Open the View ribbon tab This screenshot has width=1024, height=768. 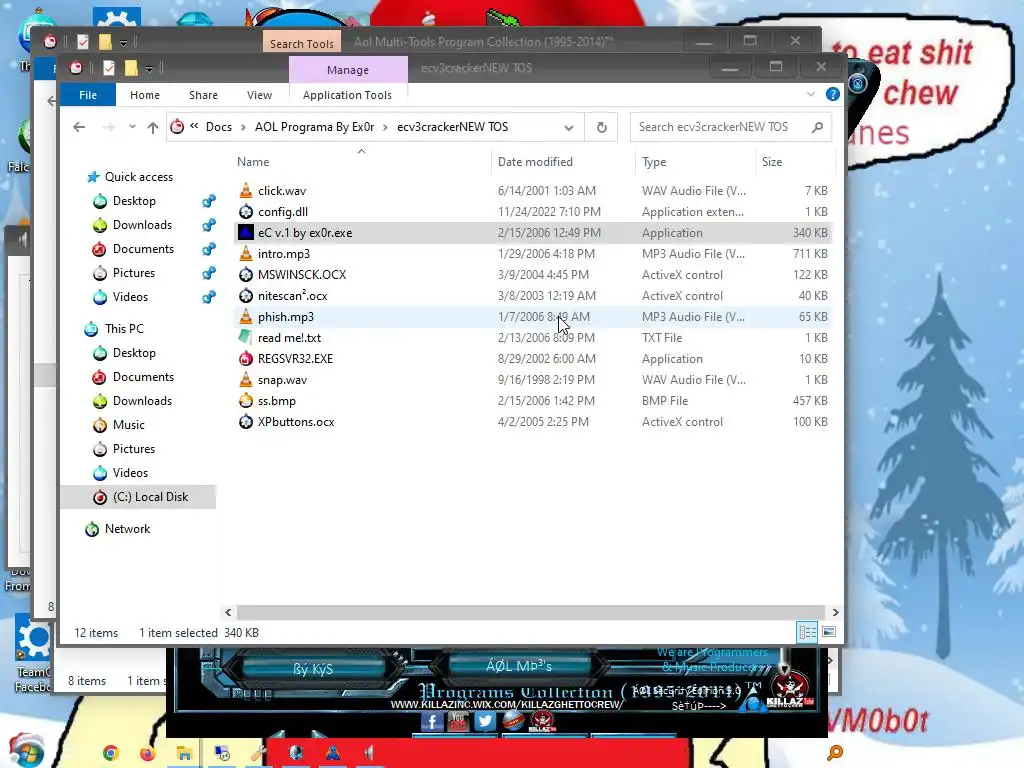[x=259, y=95]
